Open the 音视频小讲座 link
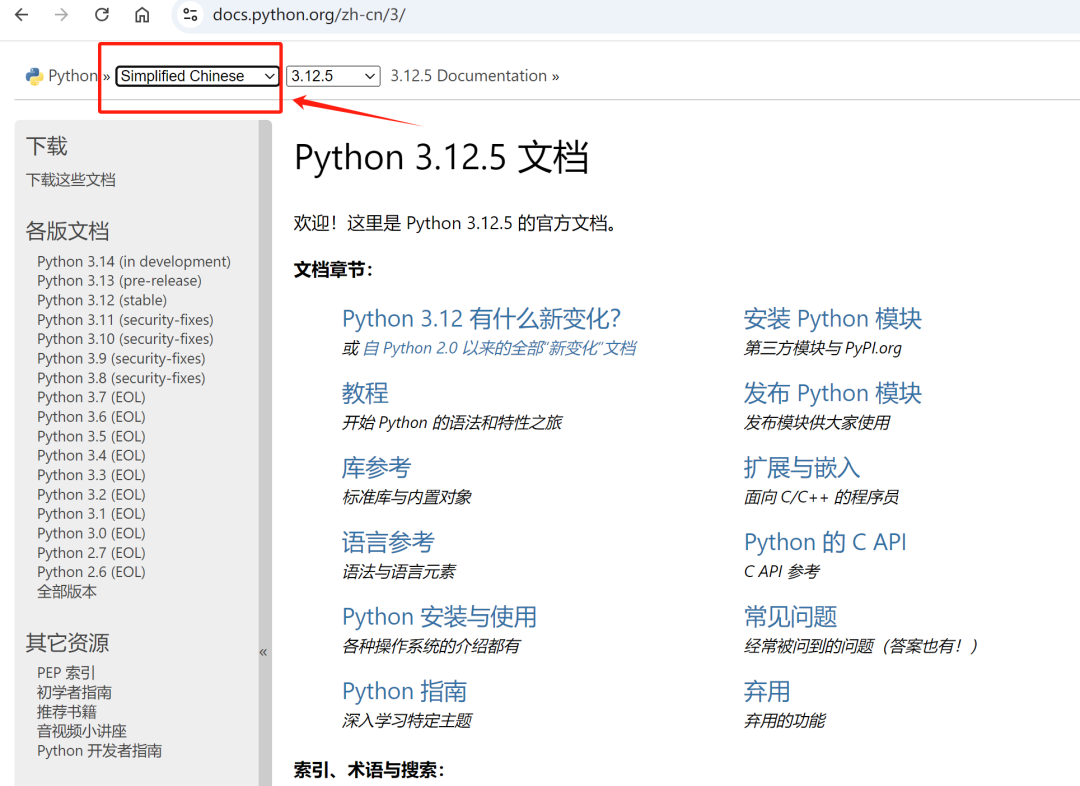 pyautogui.click(x=82, y=731)
